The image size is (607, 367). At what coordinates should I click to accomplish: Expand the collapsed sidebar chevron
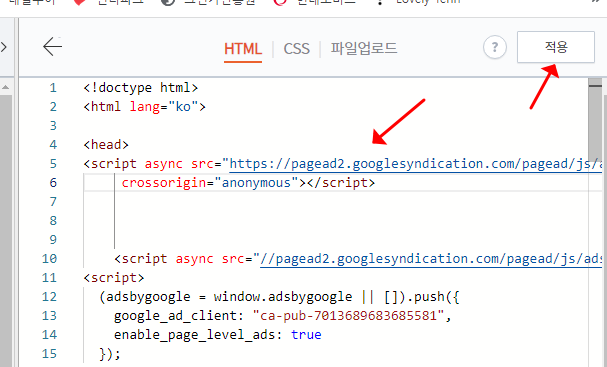click(4, 47)
